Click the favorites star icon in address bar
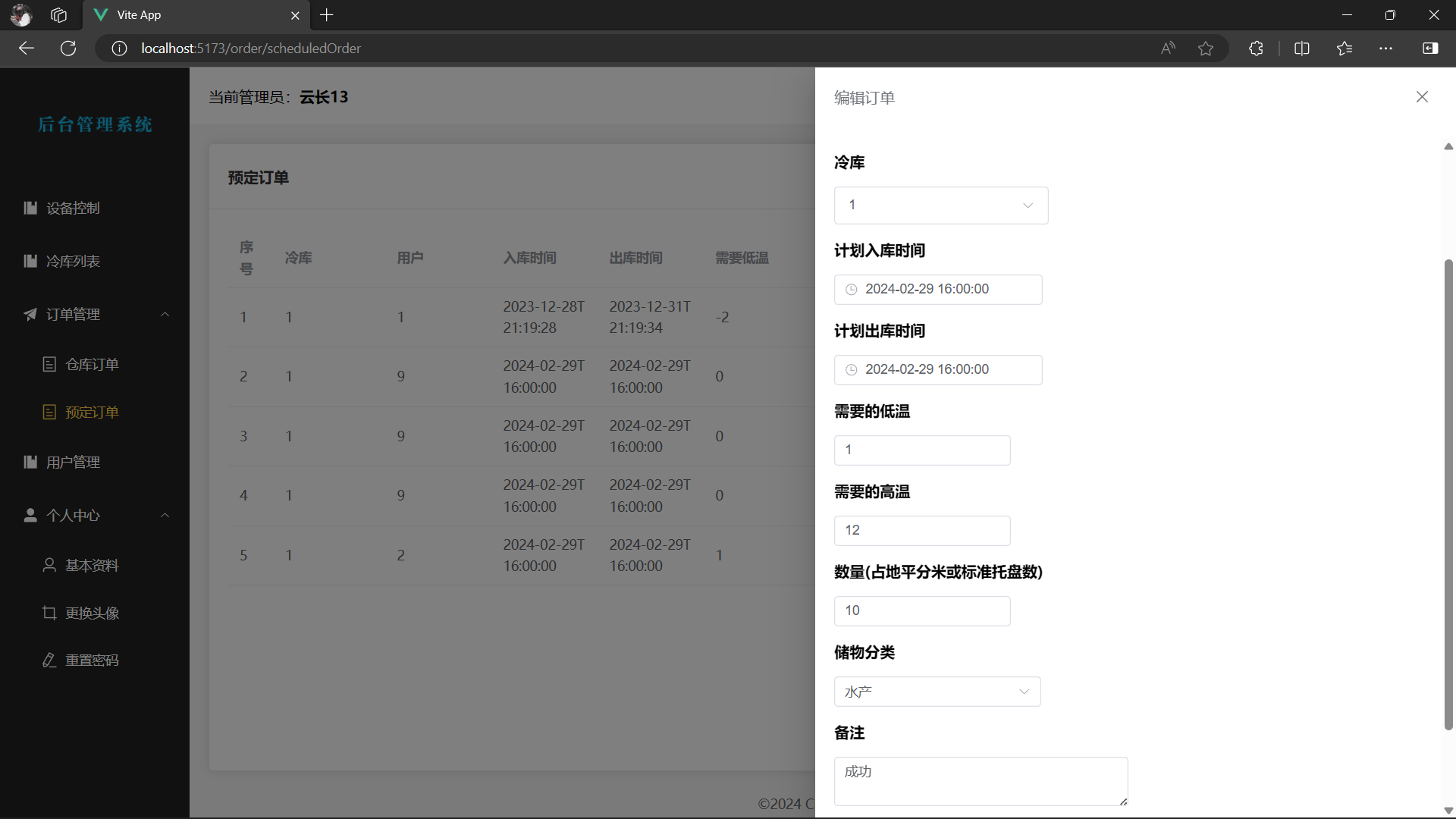 click(x=1206, y=49)
